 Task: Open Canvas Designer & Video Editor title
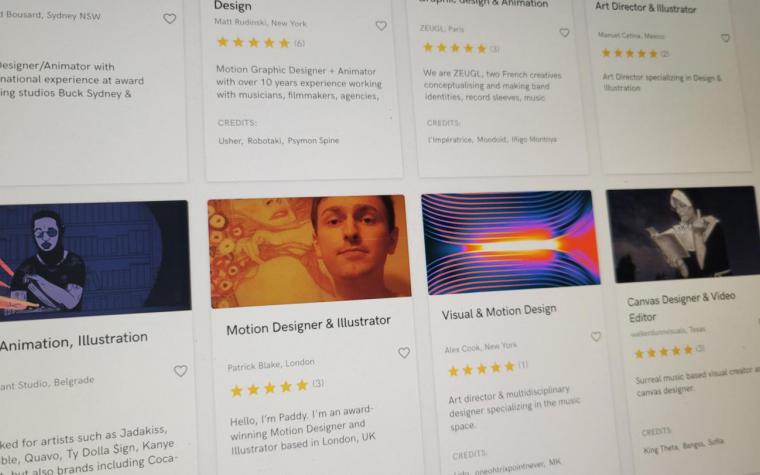coord(681,306)
